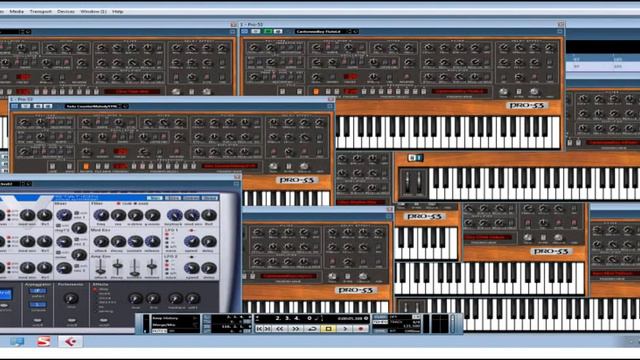Toggle Portamento on/off button in blue synth

click(x=71, y=320)
